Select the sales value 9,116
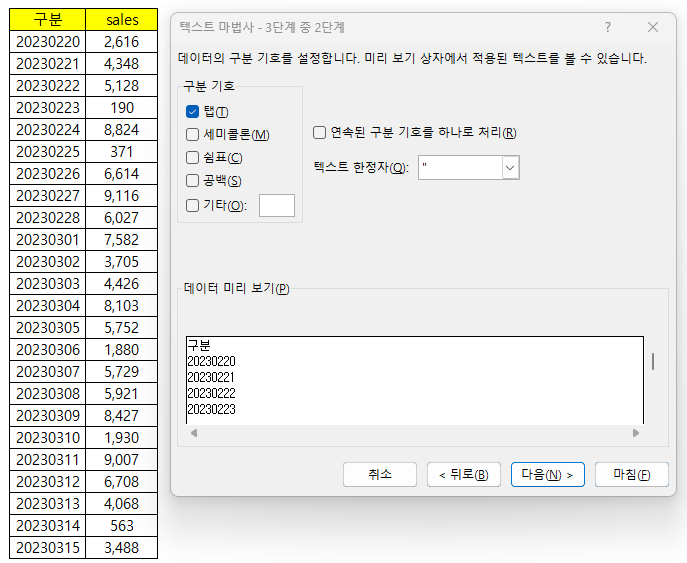687x563 pixels. (x=122, y=196)
